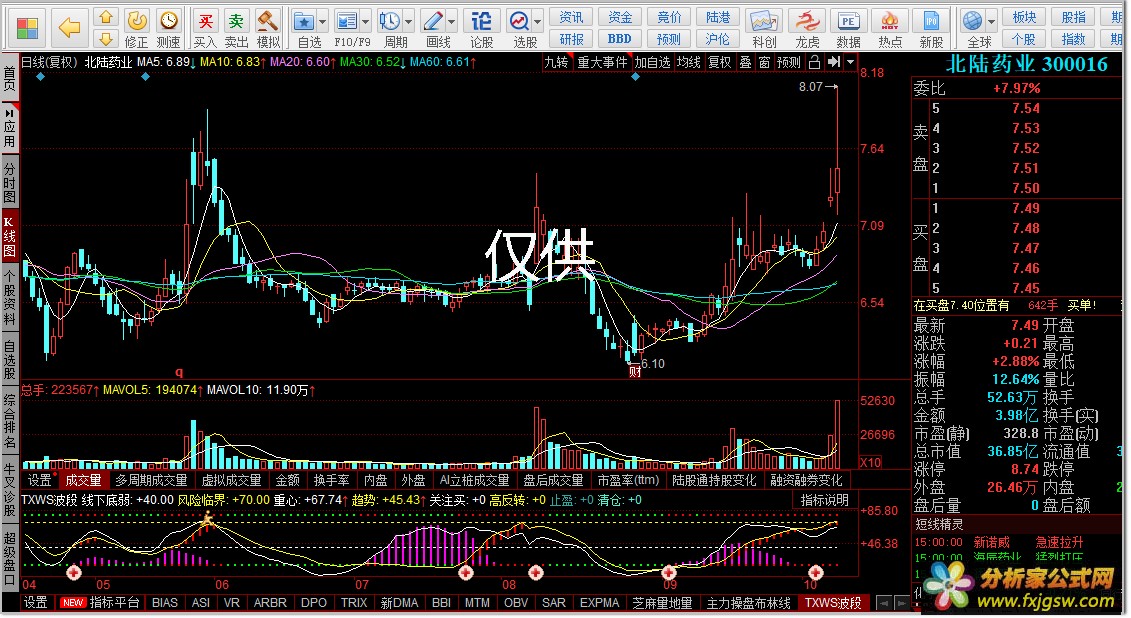Viewport: 1131px width, 618px height.
Task: Open the 模拟 simulation gavel icon
Action: [268, 28]
